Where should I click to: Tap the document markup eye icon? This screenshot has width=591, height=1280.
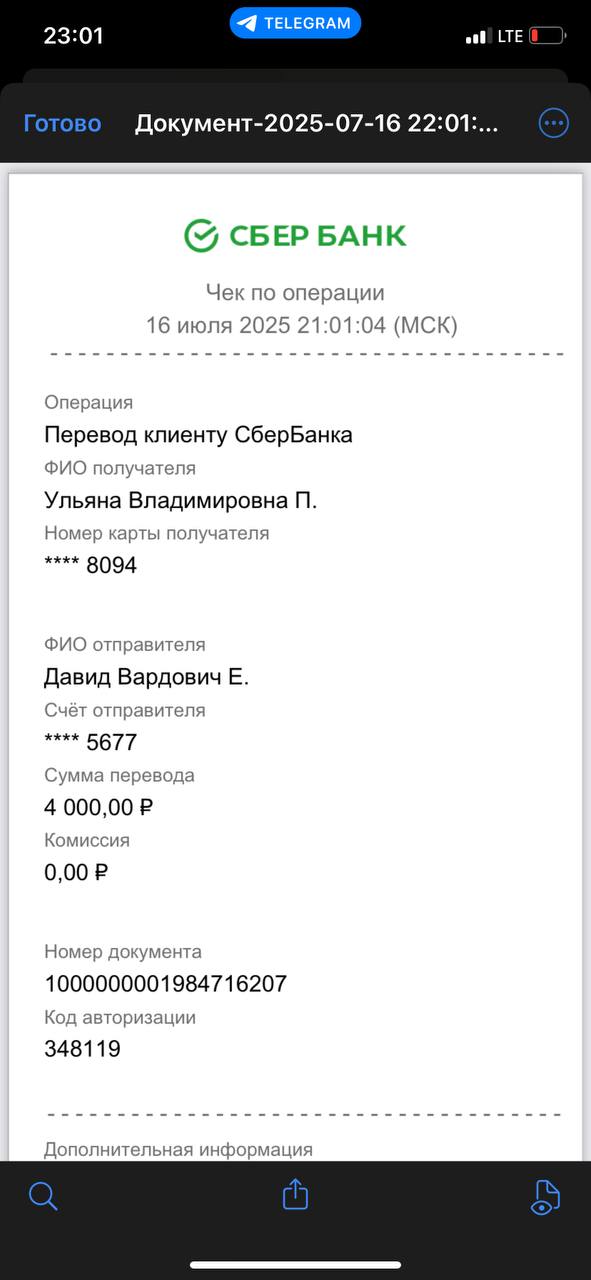pyautogui.click(x=545, y=1196)
